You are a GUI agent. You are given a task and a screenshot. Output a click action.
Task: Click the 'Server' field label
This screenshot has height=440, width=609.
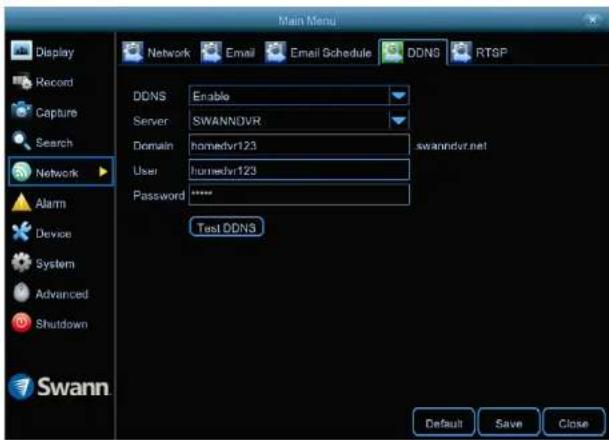click(150, 121)
